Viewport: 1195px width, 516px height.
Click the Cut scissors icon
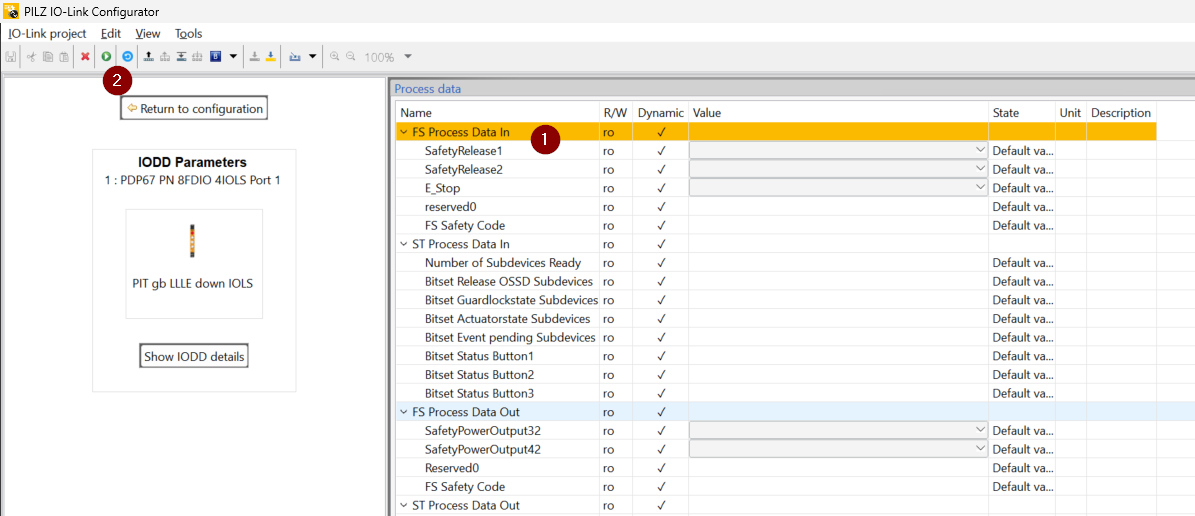click(31, 56)
